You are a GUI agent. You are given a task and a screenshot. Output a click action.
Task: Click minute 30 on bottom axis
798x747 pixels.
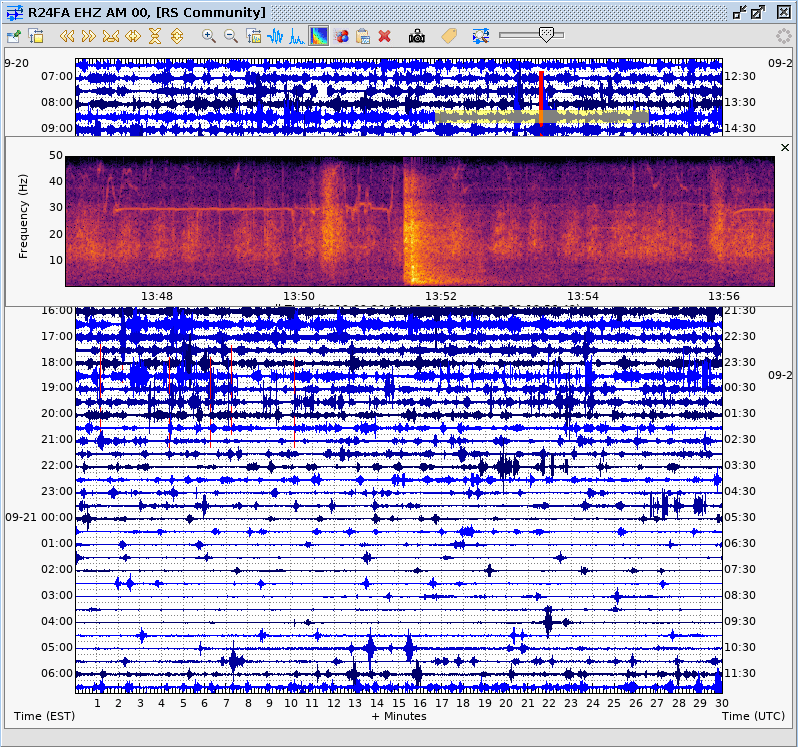721,703
